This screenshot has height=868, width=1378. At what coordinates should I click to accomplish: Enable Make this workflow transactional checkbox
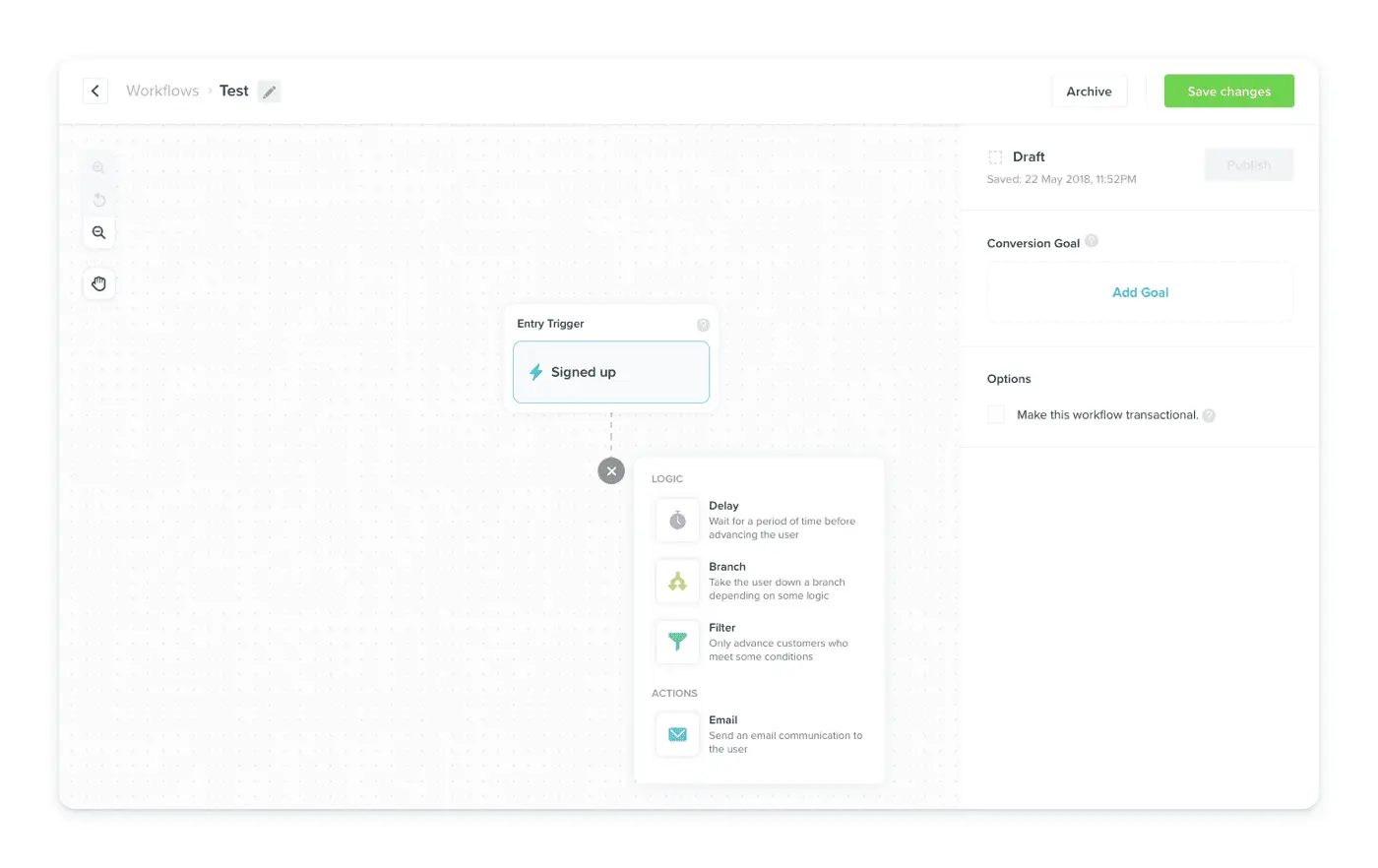click(996, 414)
